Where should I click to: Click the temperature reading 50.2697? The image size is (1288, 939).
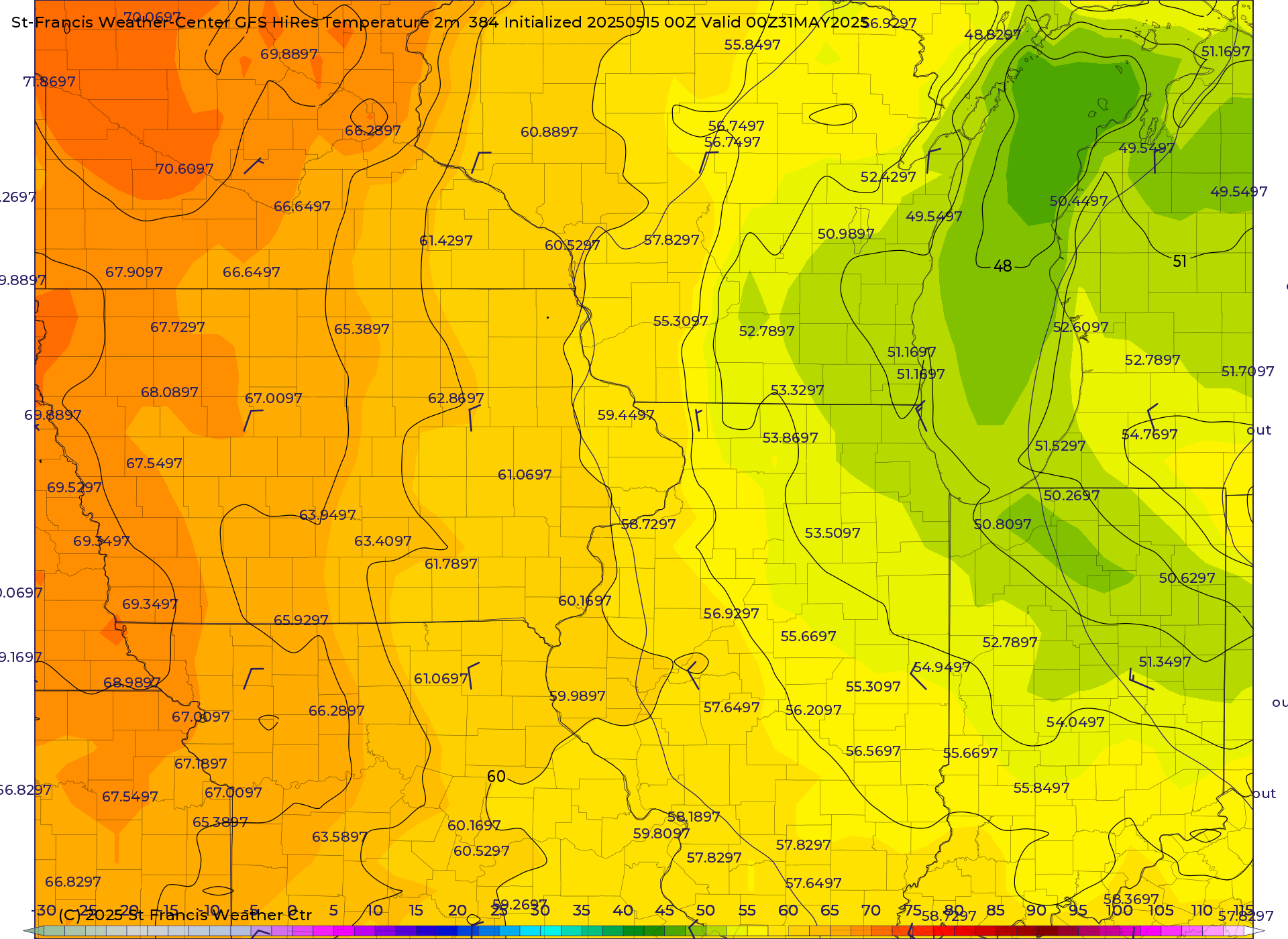[1072, 496]
